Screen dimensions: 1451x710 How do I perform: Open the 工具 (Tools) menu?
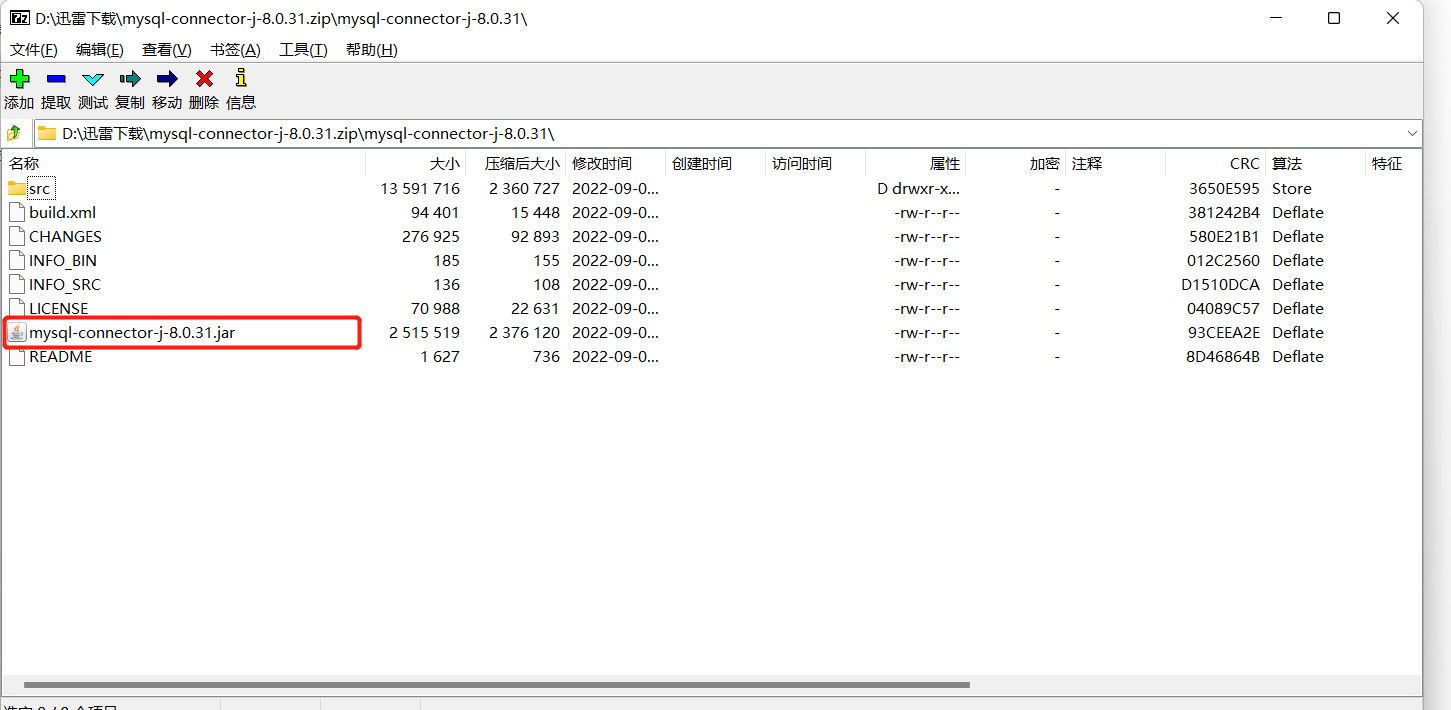(x=302, y=49)
